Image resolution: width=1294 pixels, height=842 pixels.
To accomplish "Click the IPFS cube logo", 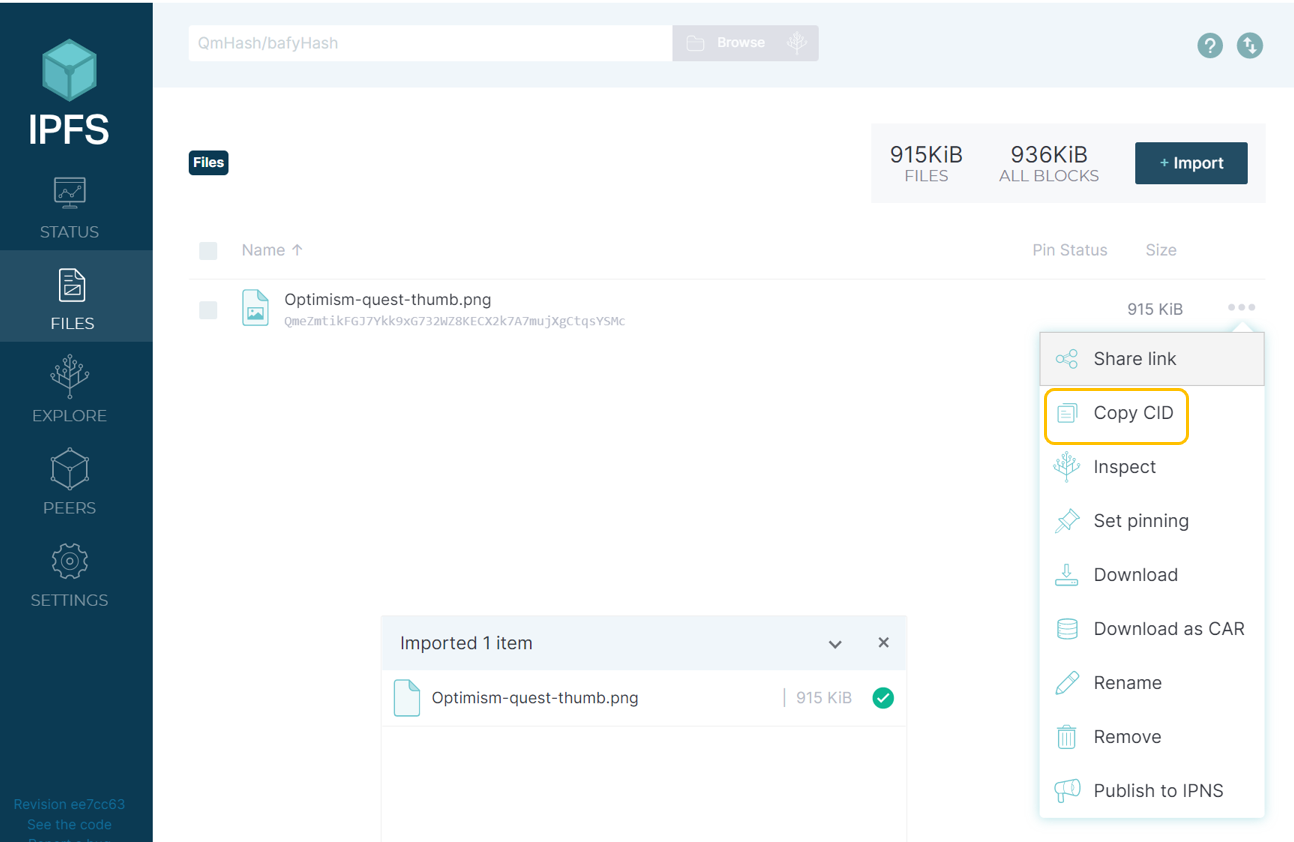I will pyautogui.click(x=69, y=70).
